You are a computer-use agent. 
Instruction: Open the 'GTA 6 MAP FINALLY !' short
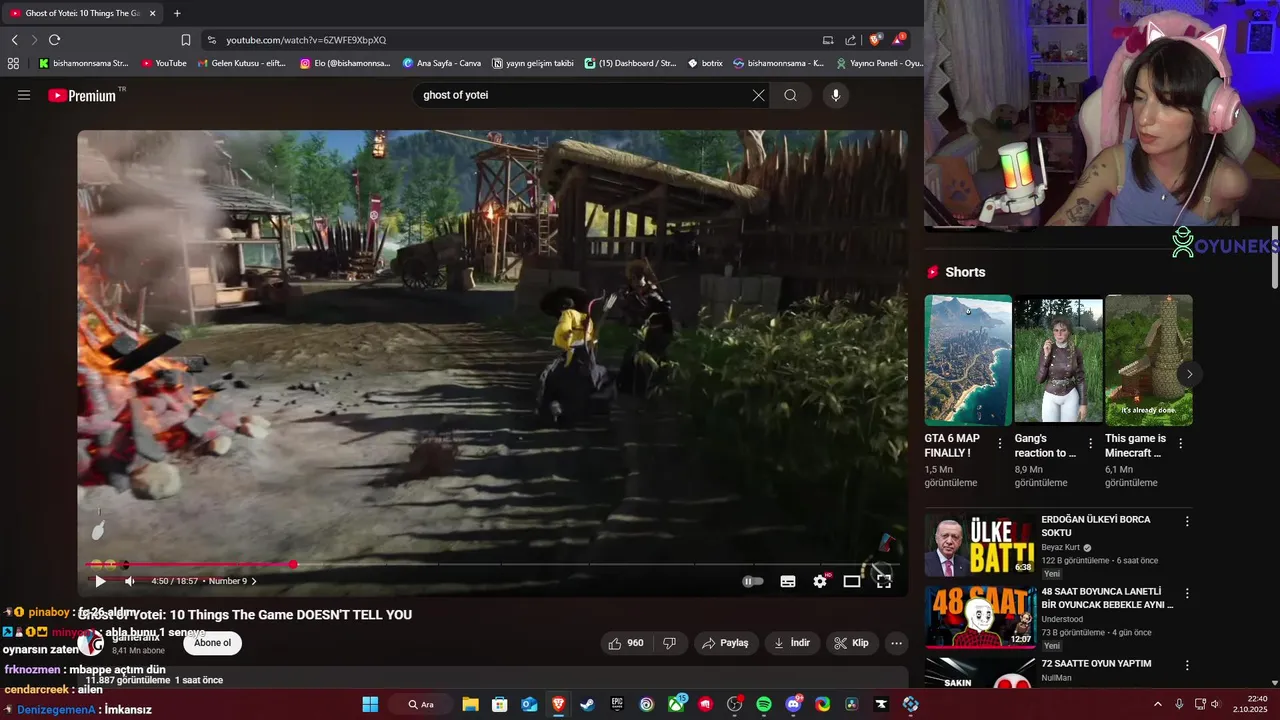(x=968, y=360)
